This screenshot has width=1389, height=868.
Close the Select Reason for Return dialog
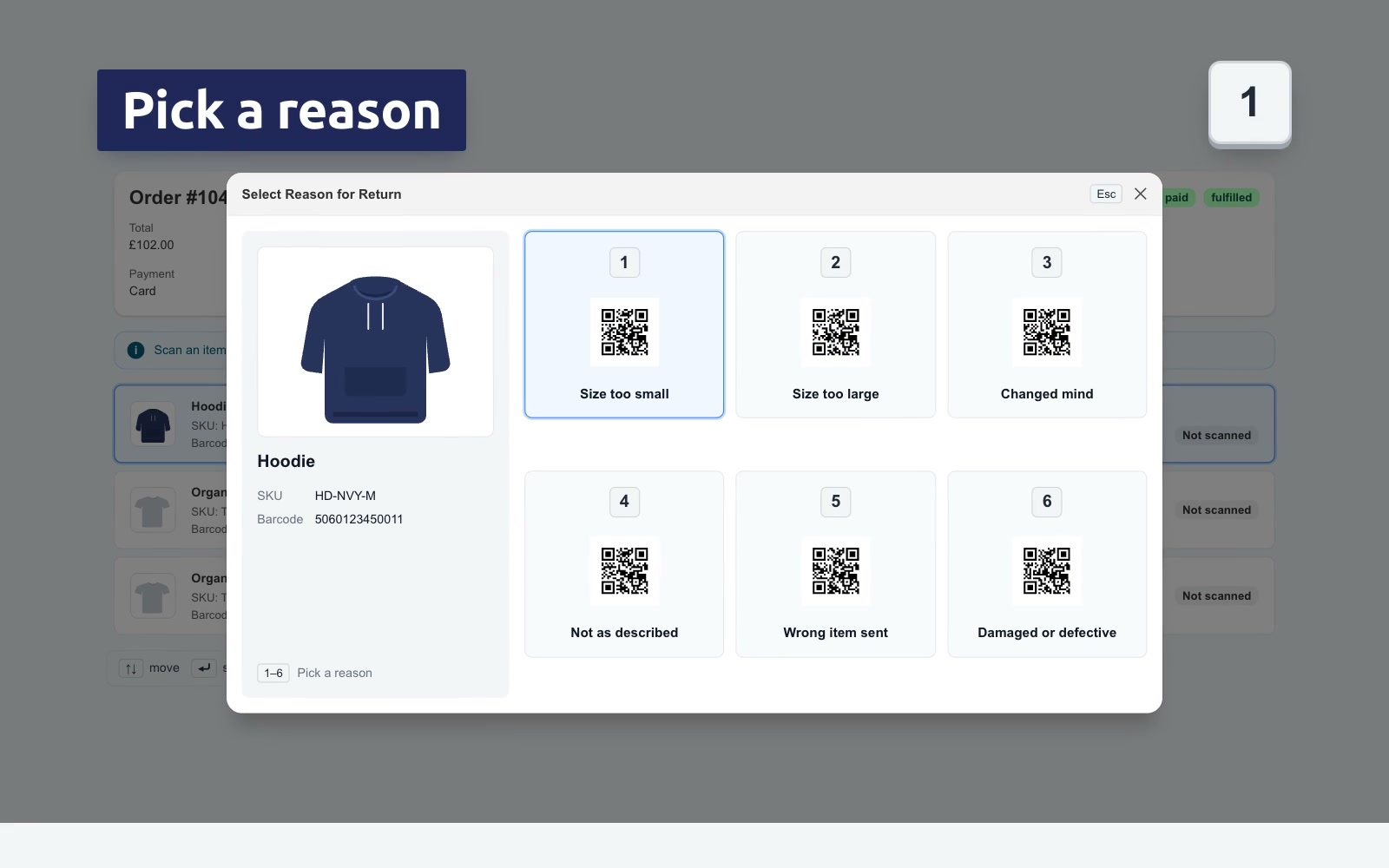1141,194
